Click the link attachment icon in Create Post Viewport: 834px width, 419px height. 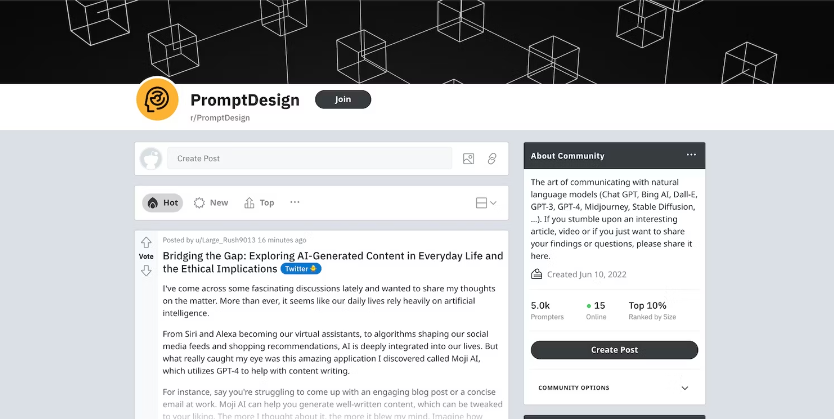click(x=492, y=158)
